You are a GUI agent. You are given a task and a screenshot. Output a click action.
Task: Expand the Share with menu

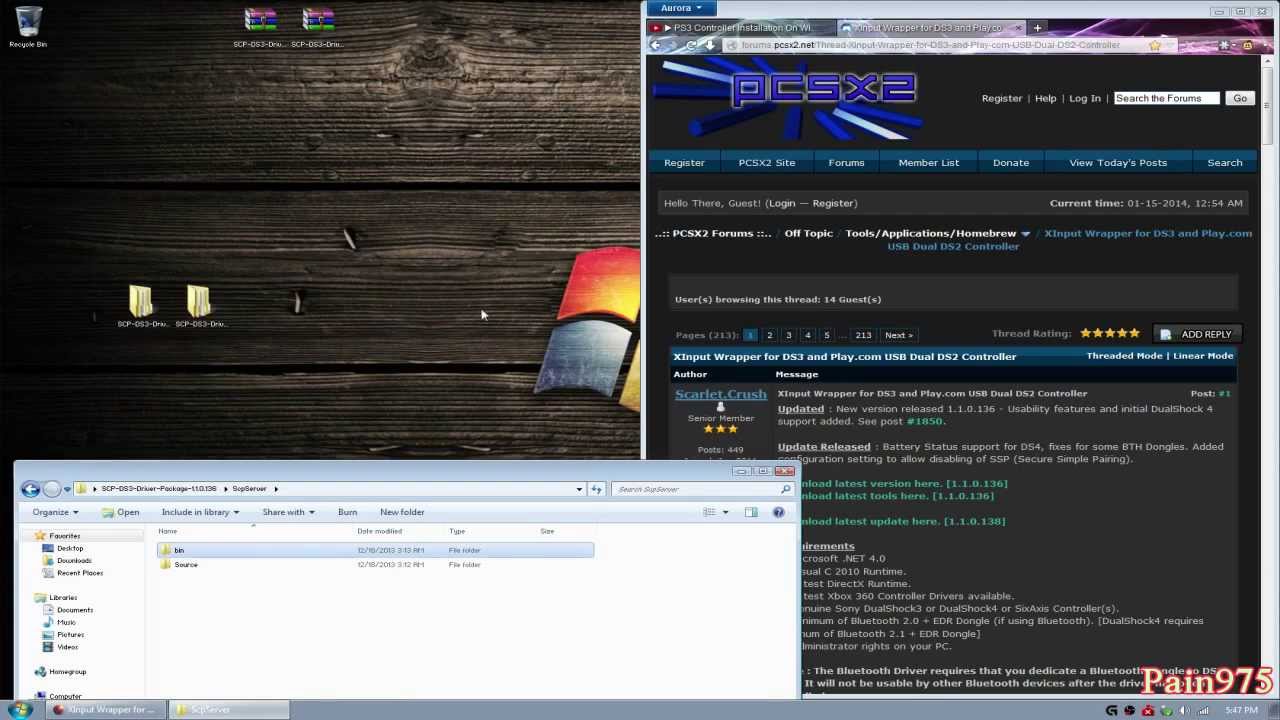[x=288, y=512]
